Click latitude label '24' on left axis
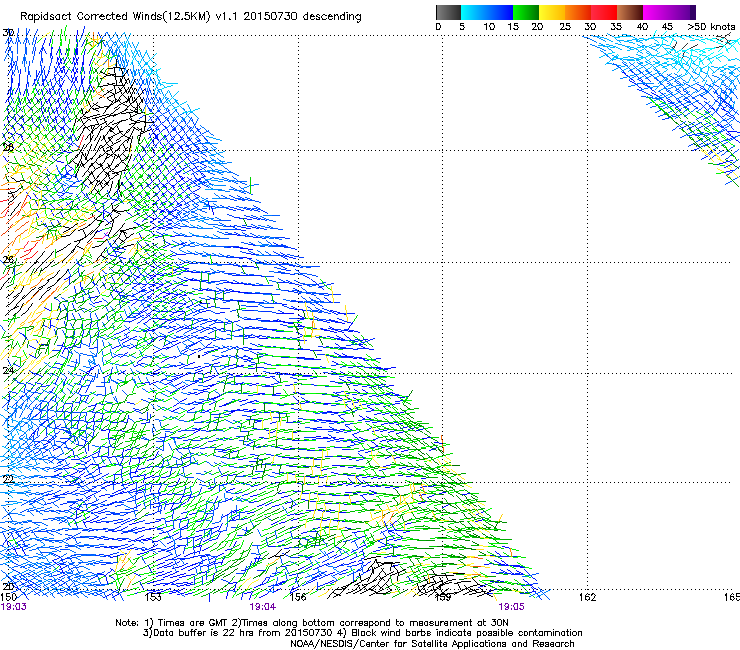The width and height of the screenshot is (740, 650). (8, 371)
